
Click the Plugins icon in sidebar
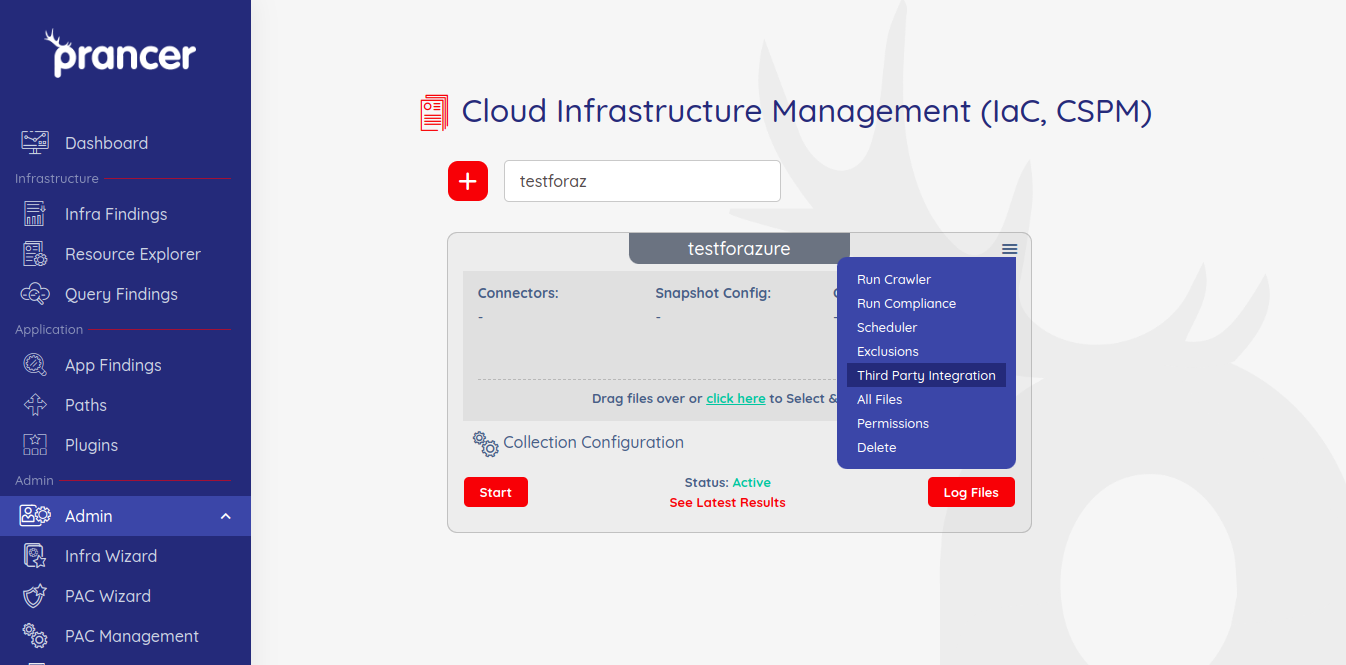[35, 445]
